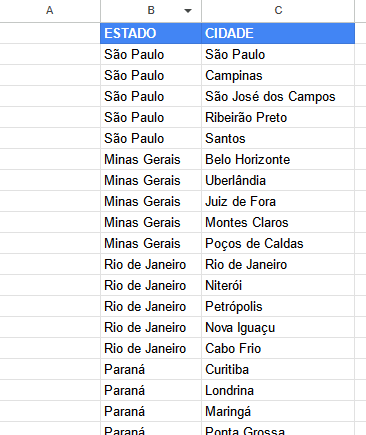The height and width of the screenshot is (435, 366).
Task: Click the Belo Horizonte cell
Action: pyautogui.click(x=278, y=159)
